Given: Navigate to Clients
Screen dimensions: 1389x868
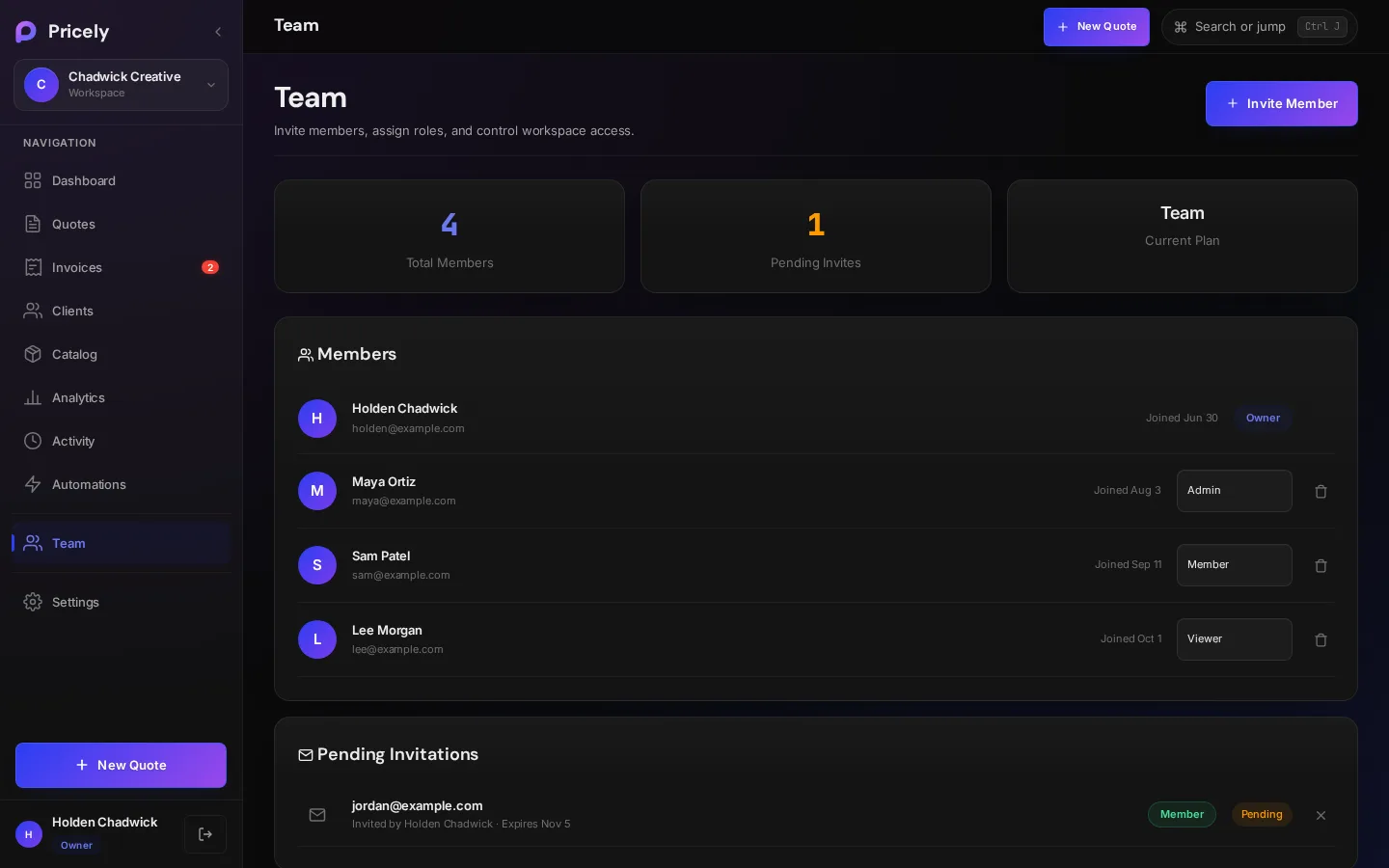Looking at the screenshot, I should coord(121,311).
